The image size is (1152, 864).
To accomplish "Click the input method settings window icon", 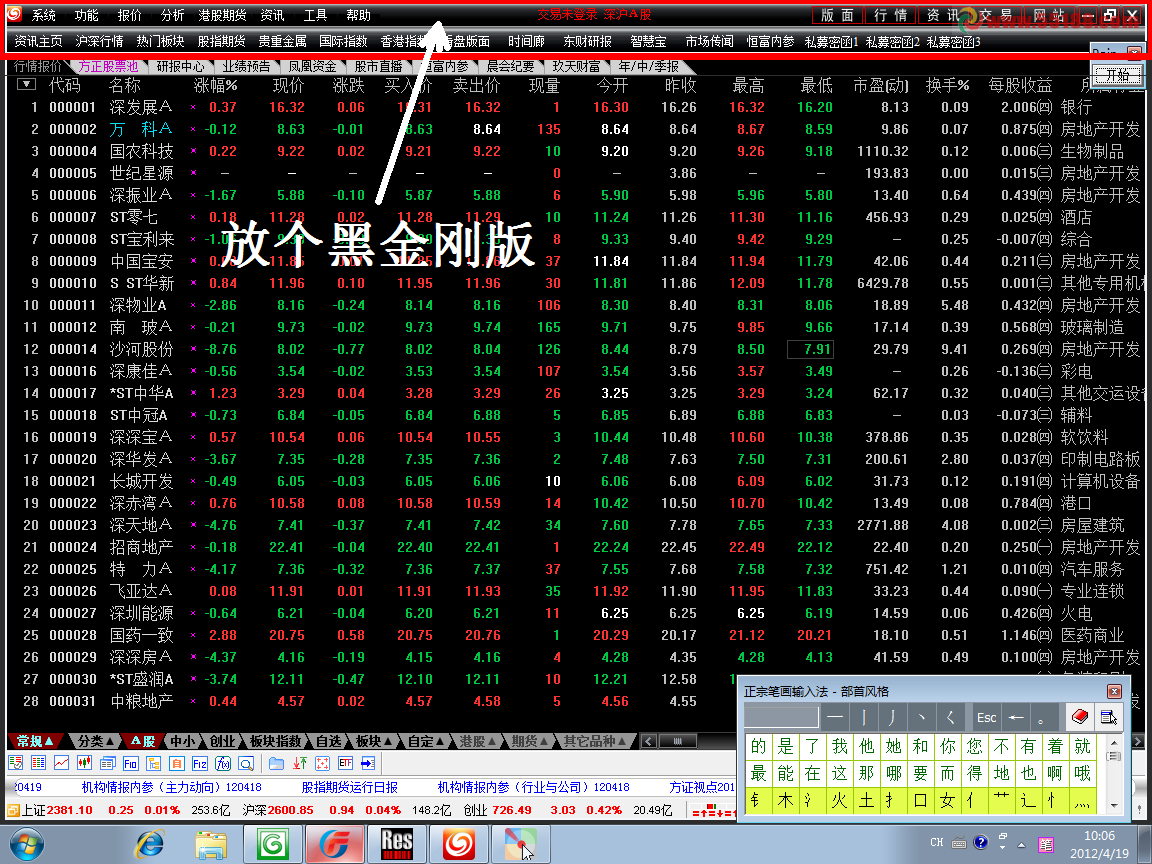I will click(x=1108, y=716).
